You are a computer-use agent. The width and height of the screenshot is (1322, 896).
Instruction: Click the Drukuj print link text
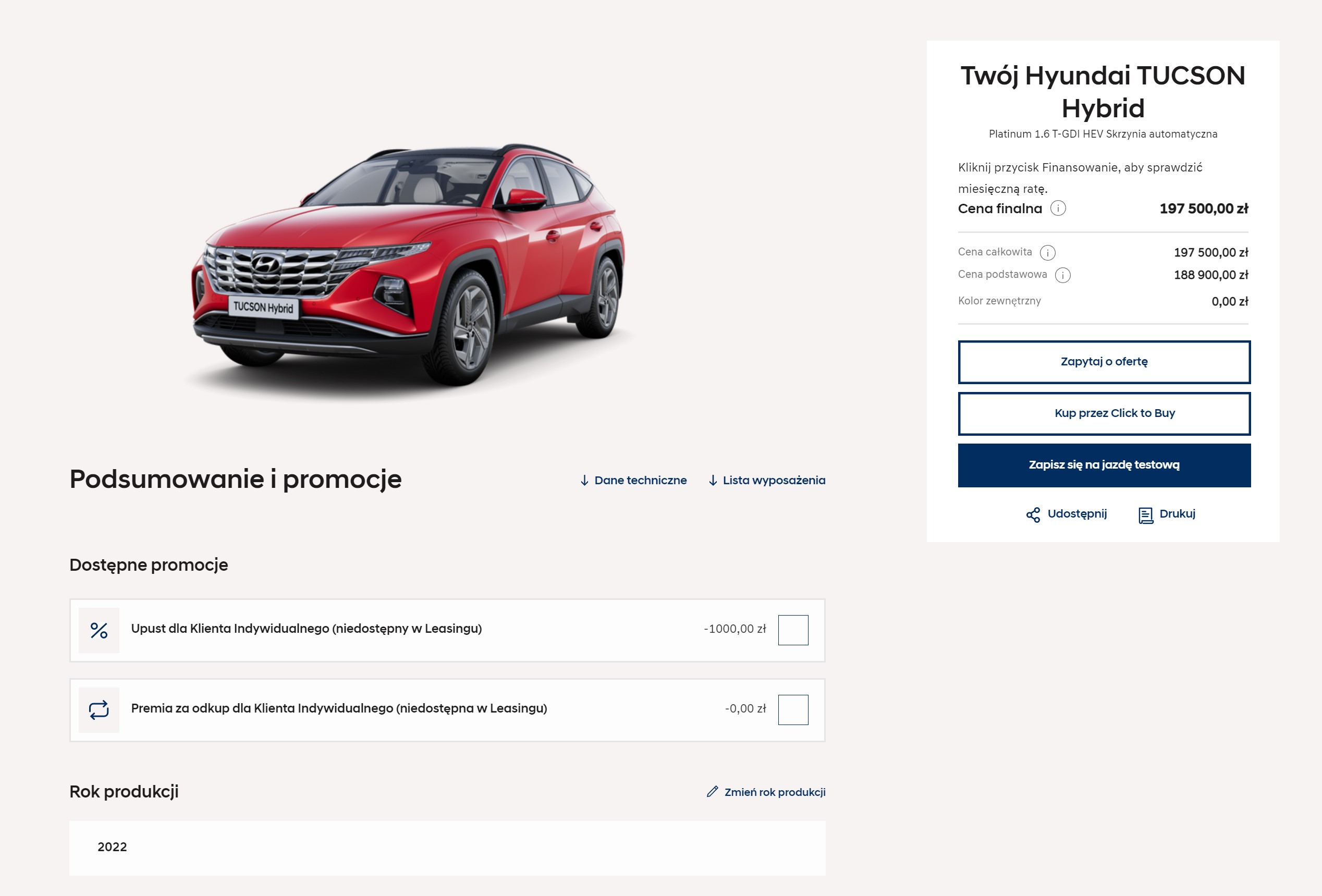click(x=1177, y=514)
